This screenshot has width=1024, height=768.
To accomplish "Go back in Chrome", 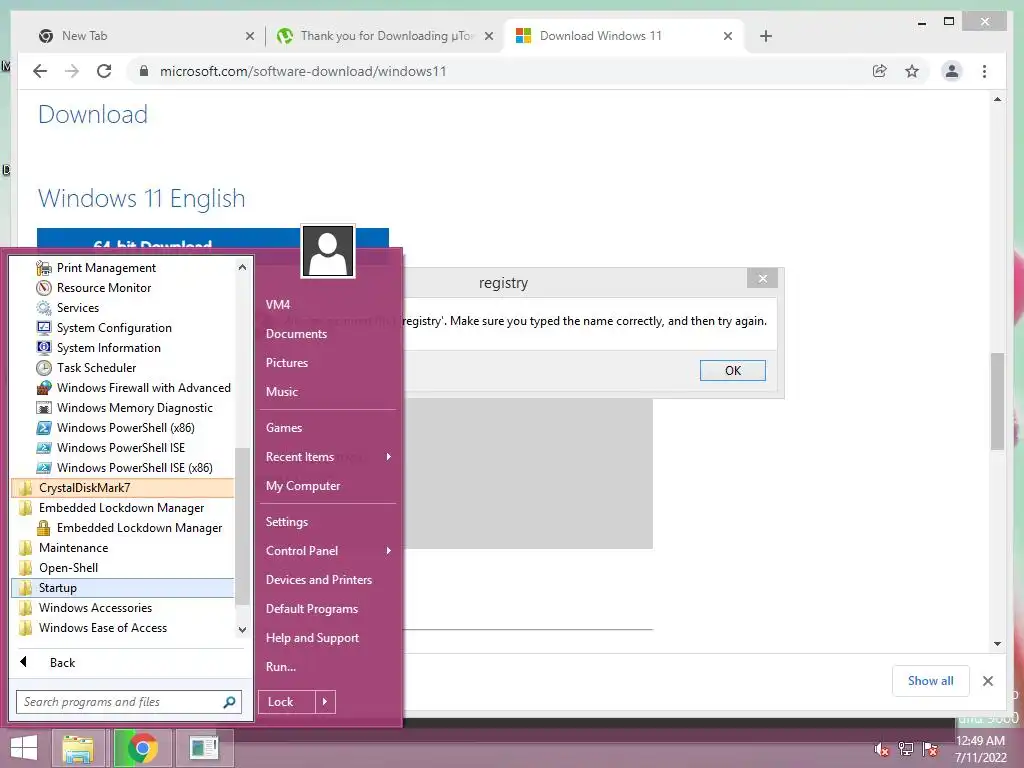I will coord(40,71).
